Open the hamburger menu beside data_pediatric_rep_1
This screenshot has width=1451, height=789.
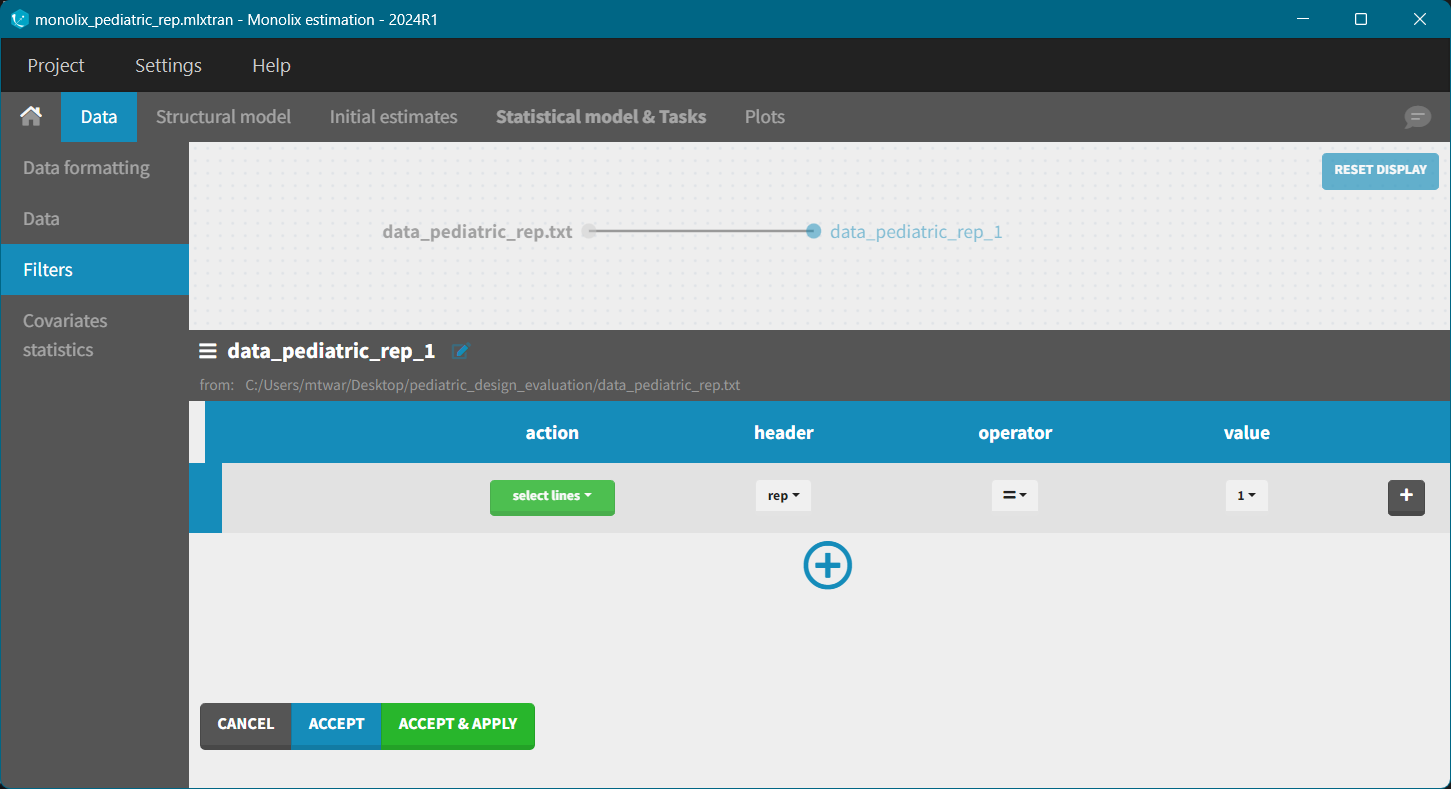tap(208, 351)
